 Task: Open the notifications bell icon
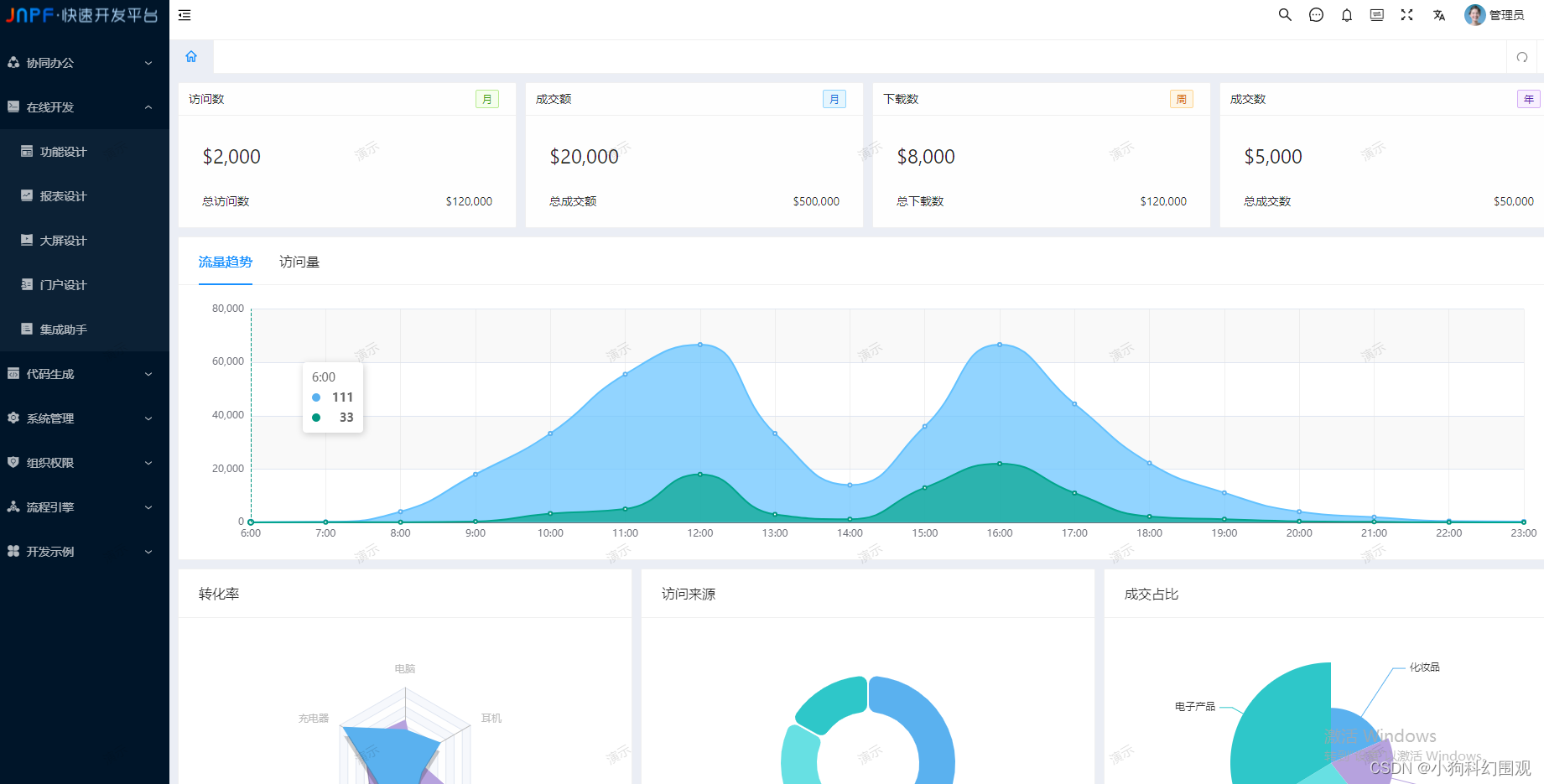click(1347, 15)
